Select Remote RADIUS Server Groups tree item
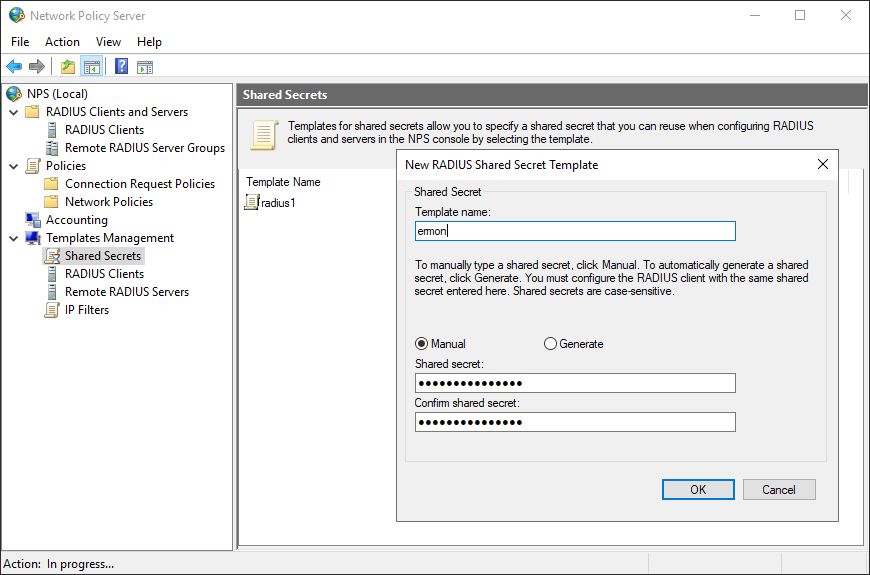Viewport: 870px width, 575px height. tap(145, 148)
